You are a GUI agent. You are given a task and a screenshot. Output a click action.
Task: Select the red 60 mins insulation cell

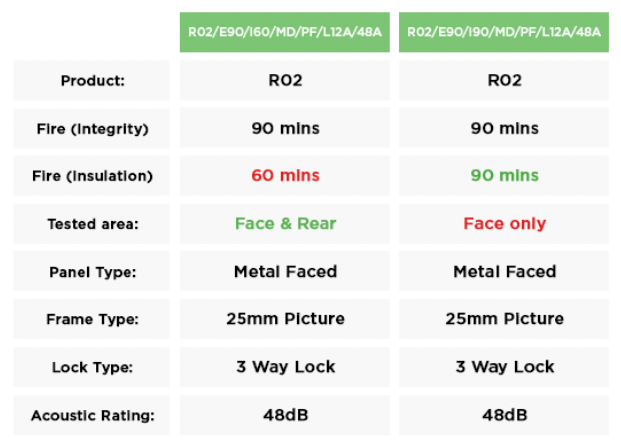coord(284,176)
